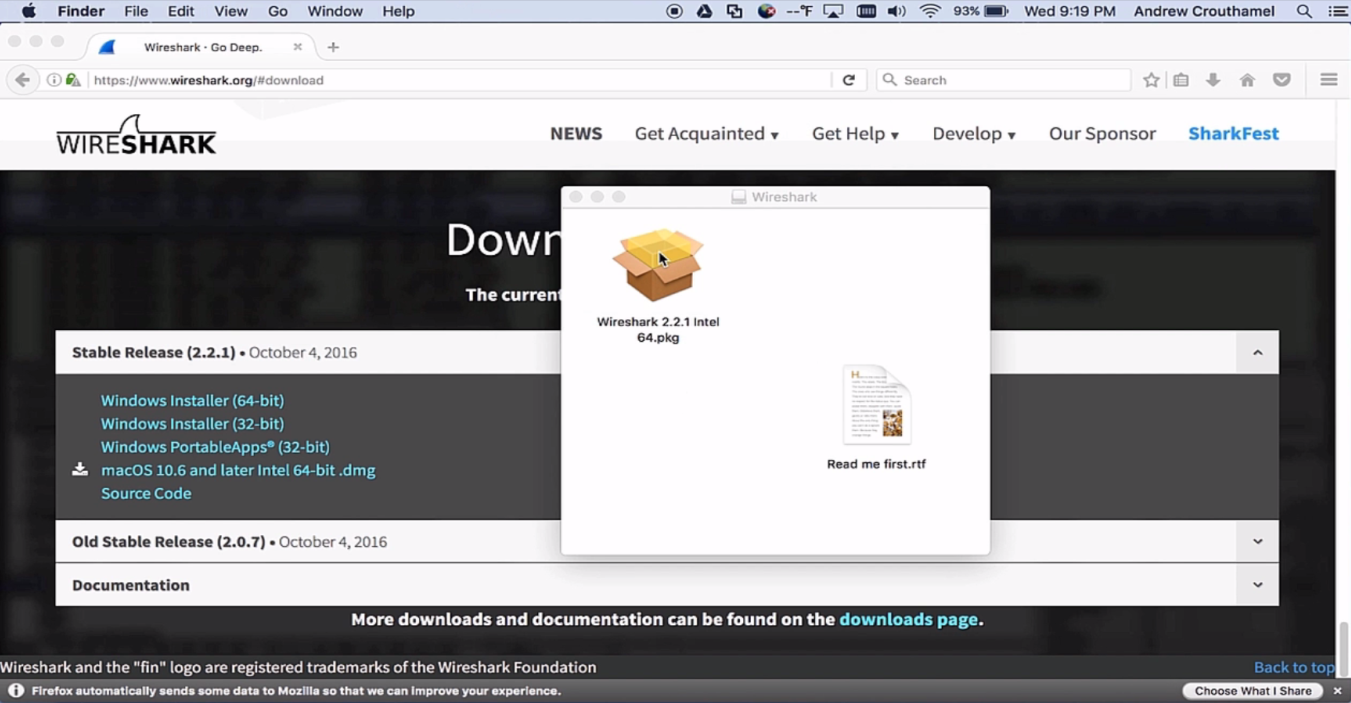Open the Wireshark 2.2.1 Intel 64.pkg installer

(x=658, y=267)
